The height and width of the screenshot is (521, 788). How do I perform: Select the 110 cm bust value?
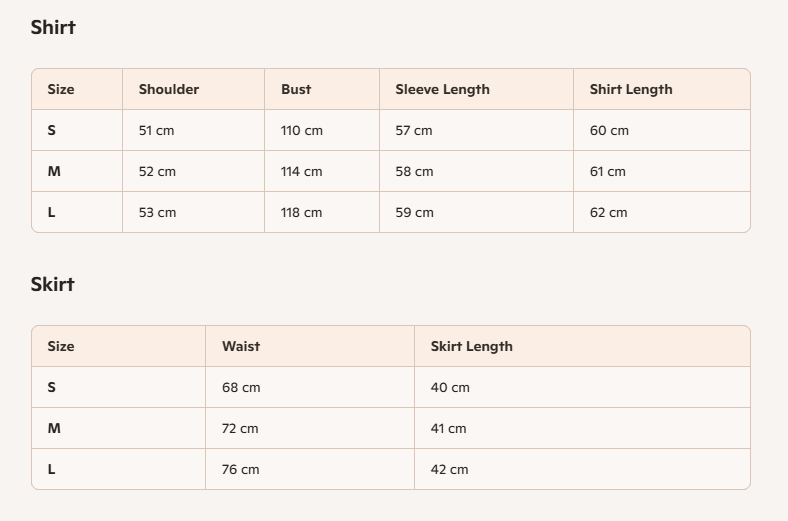click(x=302, y=131)
